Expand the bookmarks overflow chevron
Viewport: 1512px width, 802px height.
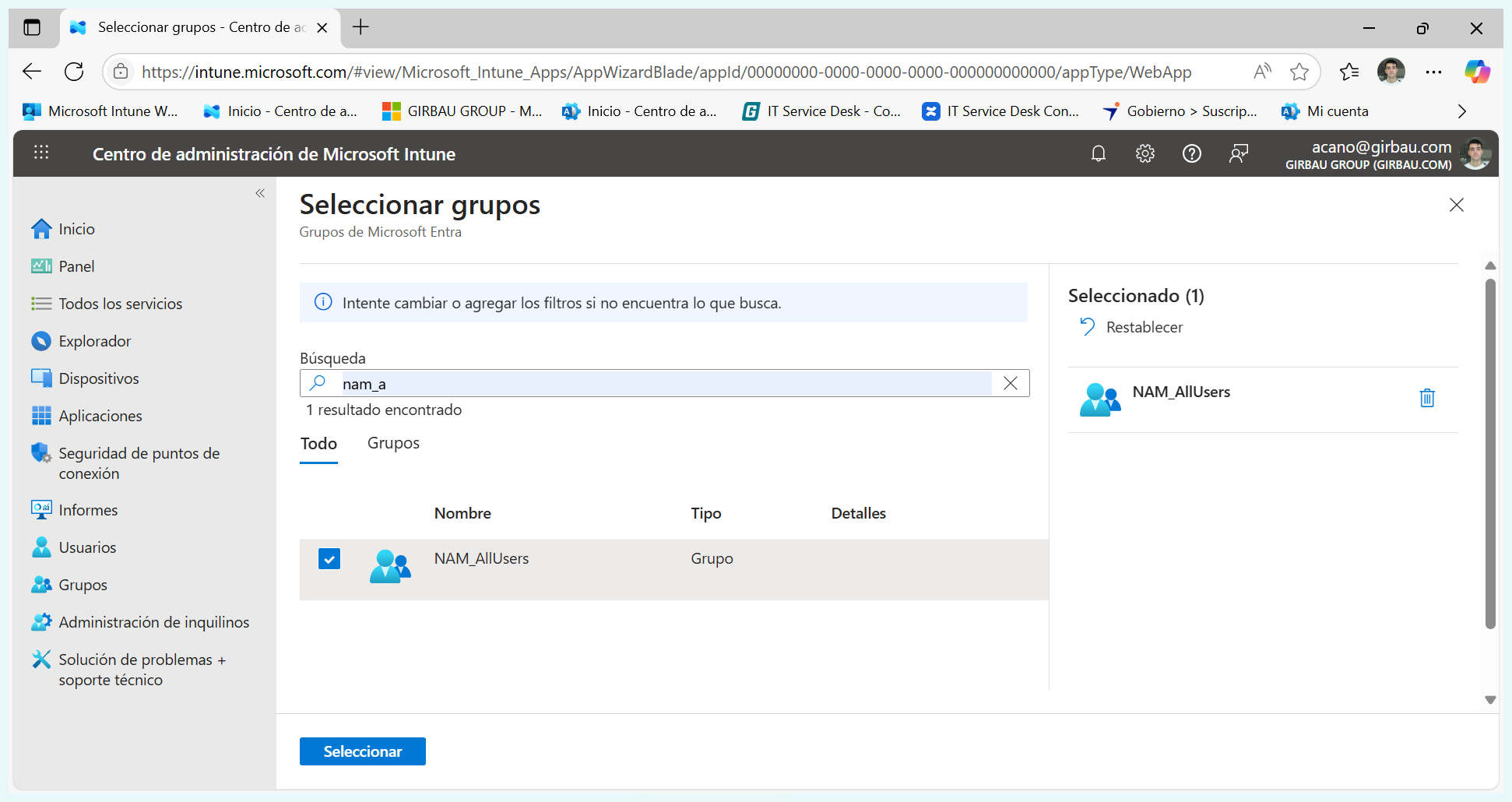pyautogui.click(x=1461, y=111)
